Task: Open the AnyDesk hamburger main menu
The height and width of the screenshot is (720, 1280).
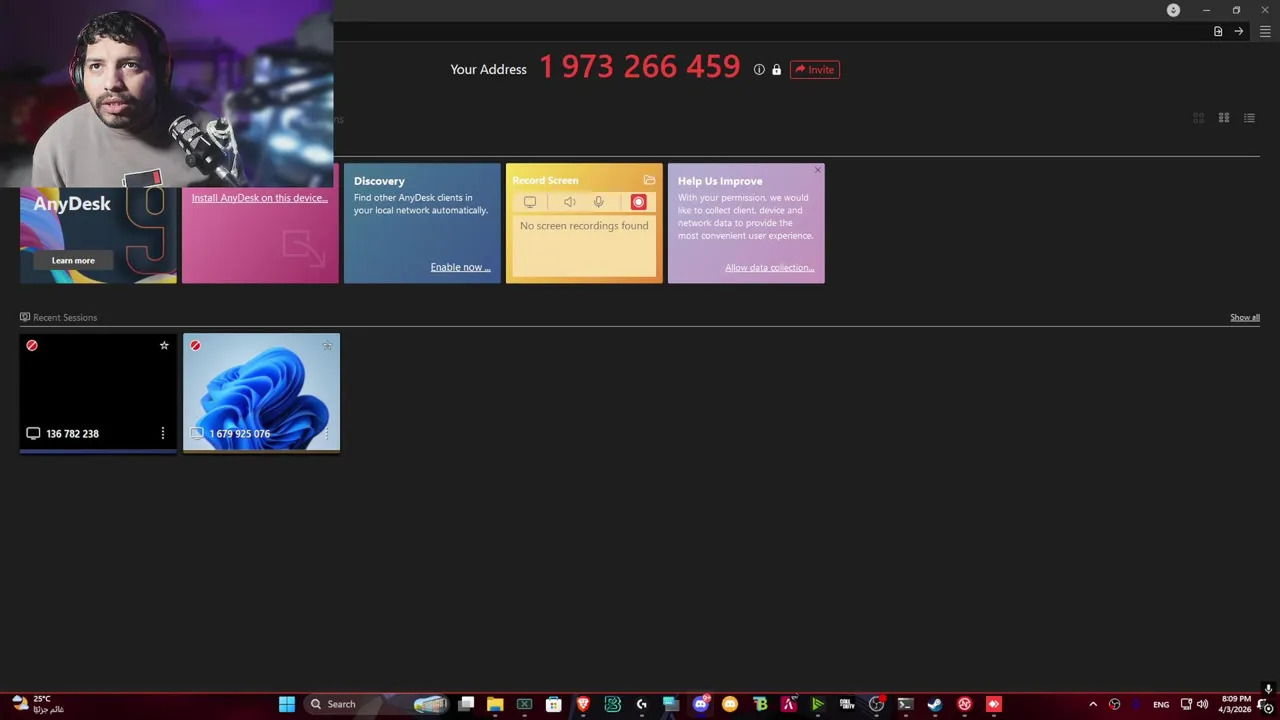Action: coord(1265,32)
